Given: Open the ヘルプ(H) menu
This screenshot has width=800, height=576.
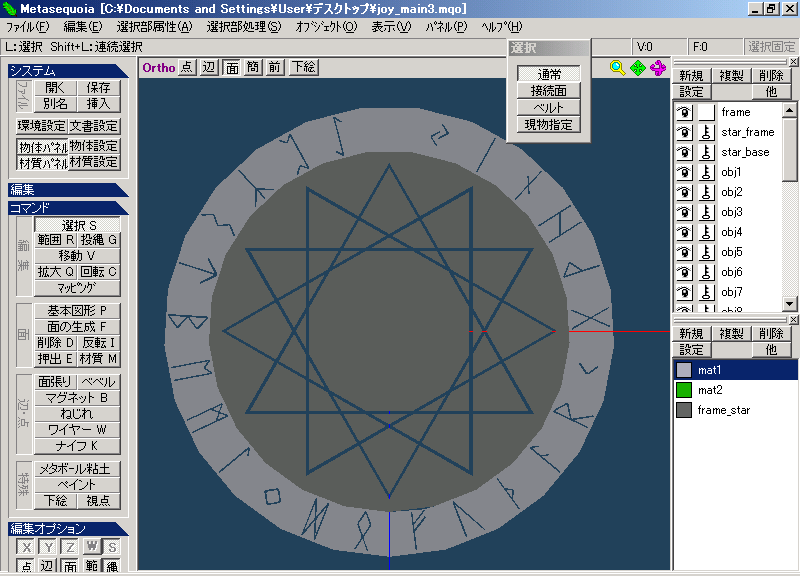Looking at the screenshot, I should pos(502,27).
